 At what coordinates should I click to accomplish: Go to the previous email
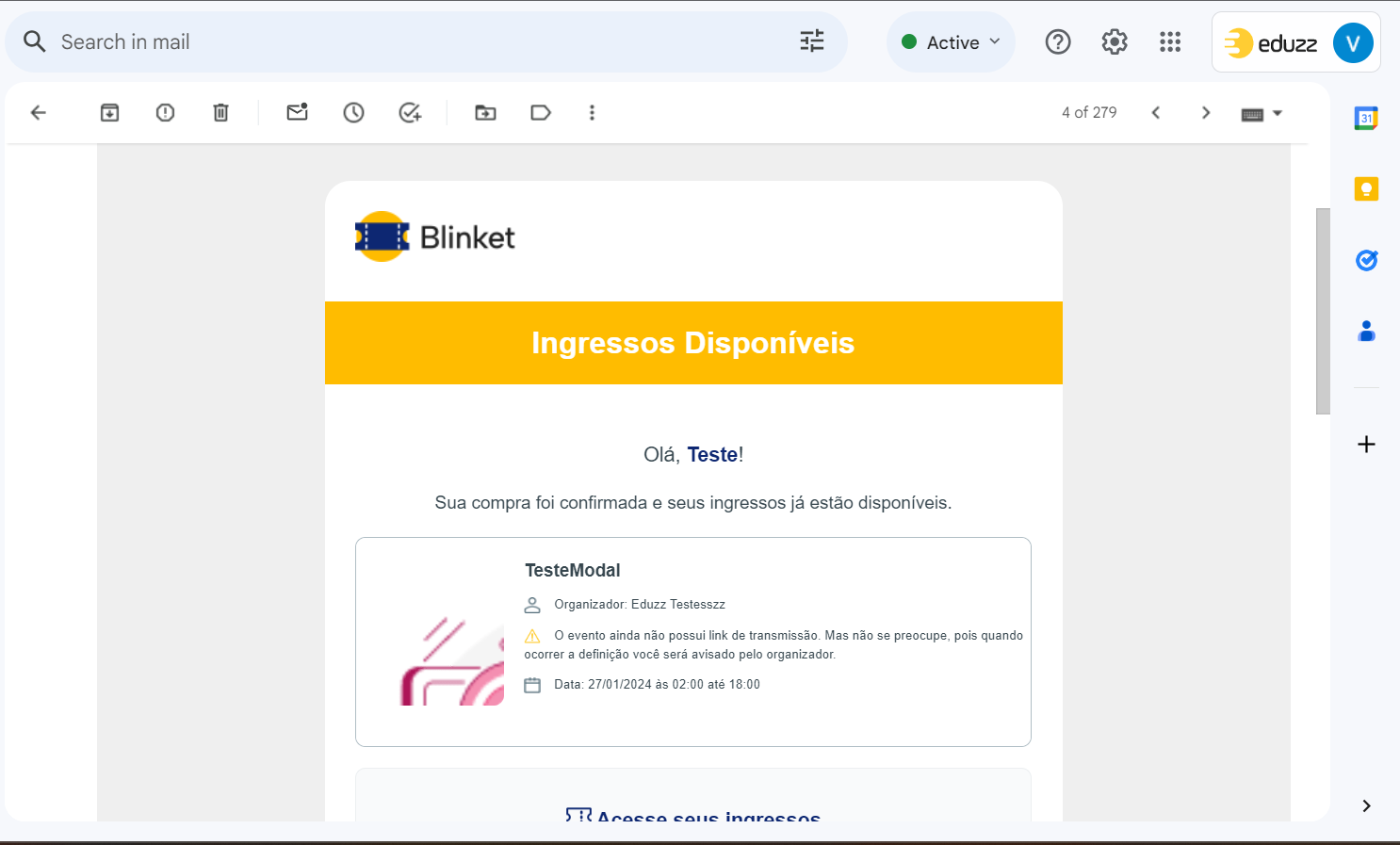pos(1156,113)
